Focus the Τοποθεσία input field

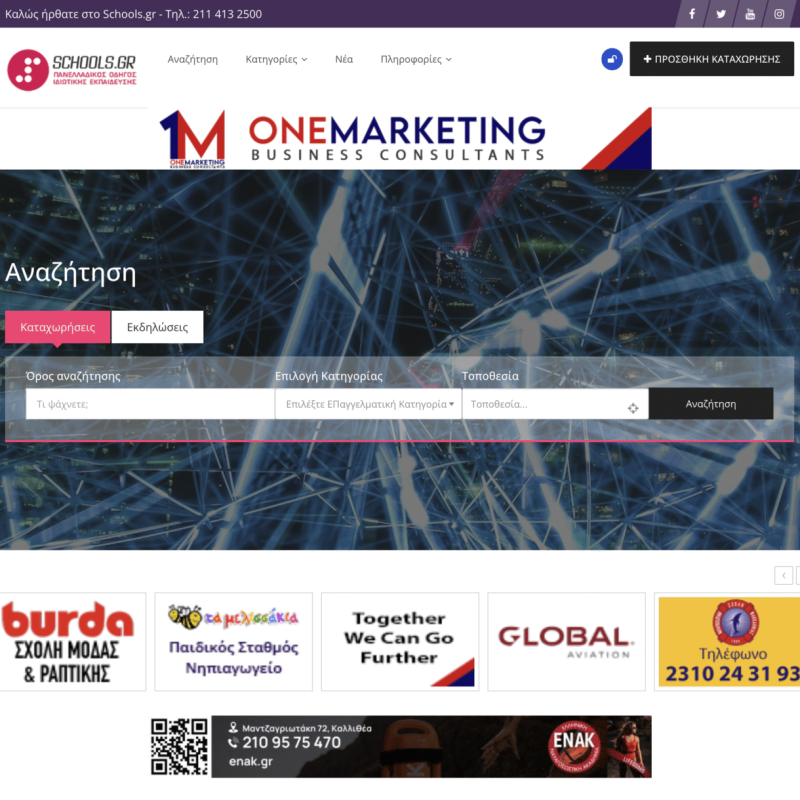click(x=545, y=404)
